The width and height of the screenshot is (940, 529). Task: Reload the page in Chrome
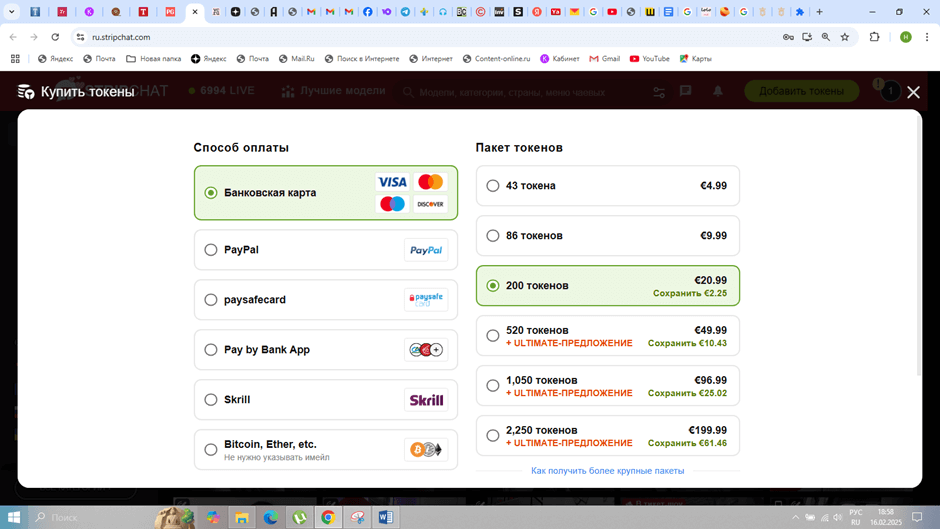tap(55, 37)
